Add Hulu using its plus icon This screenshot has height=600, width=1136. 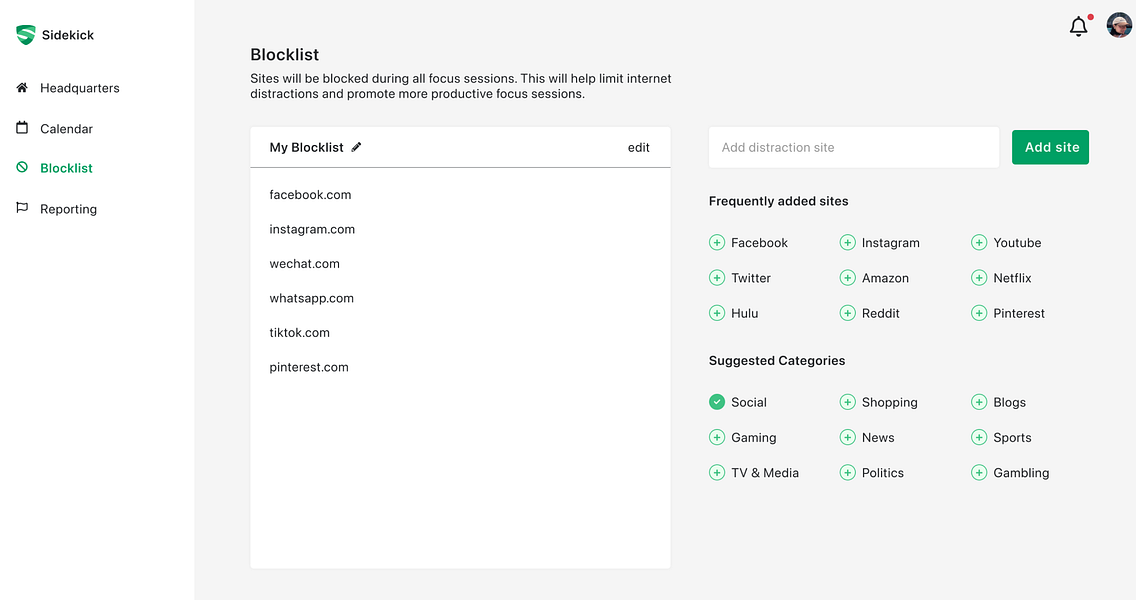[x=717, y=313]
